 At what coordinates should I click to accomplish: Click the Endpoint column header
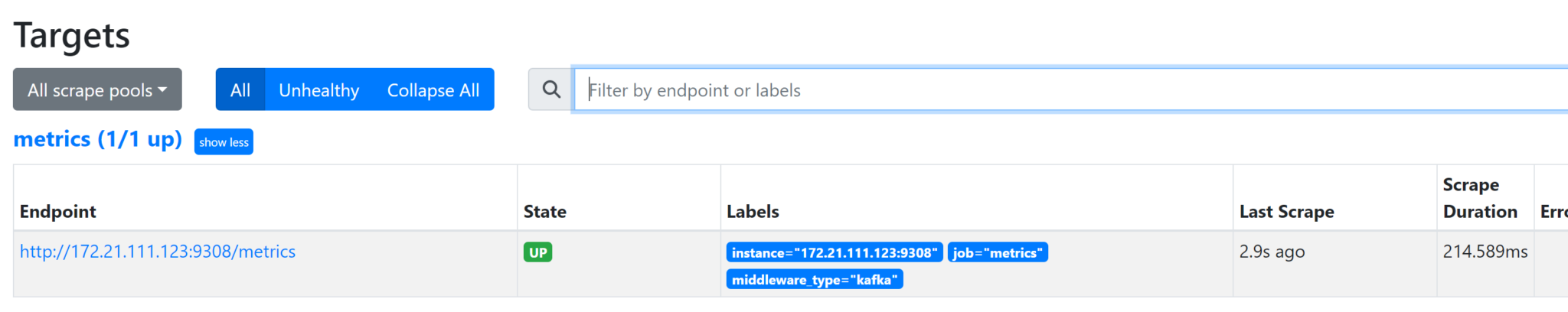pos(58,212)
